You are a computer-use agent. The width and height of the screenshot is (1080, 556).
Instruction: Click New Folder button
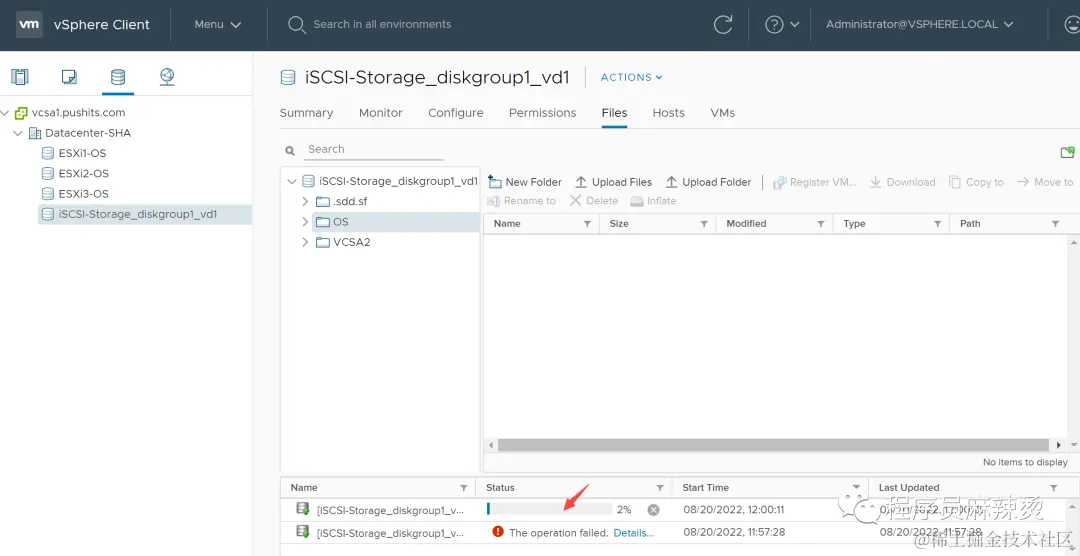pos(525,182)
